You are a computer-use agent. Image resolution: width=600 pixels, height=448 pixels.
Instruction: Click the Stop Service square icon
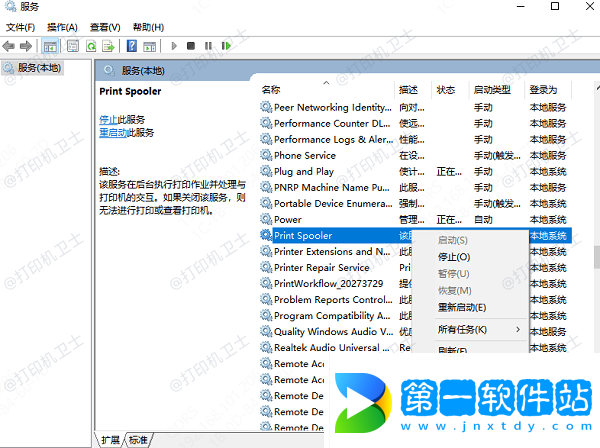(x=191, y=46)
